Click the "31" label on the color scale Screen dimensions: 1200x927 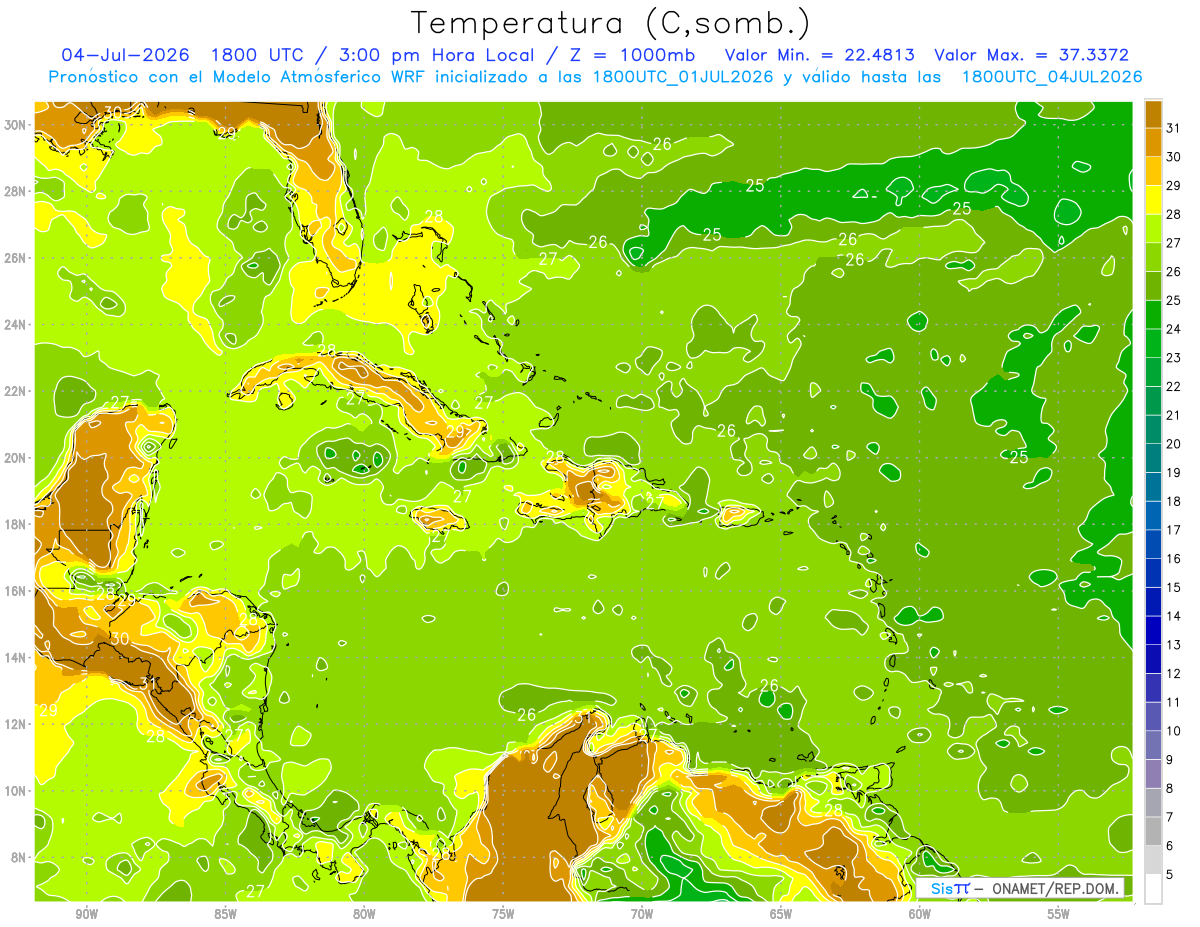click(x=1174, y=128)
